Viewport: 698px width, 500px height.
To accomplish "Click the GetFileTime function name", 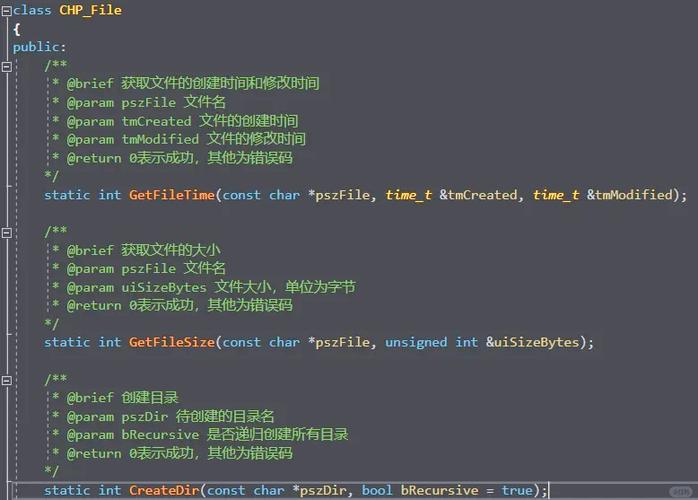I will click(x=171, y=195).
